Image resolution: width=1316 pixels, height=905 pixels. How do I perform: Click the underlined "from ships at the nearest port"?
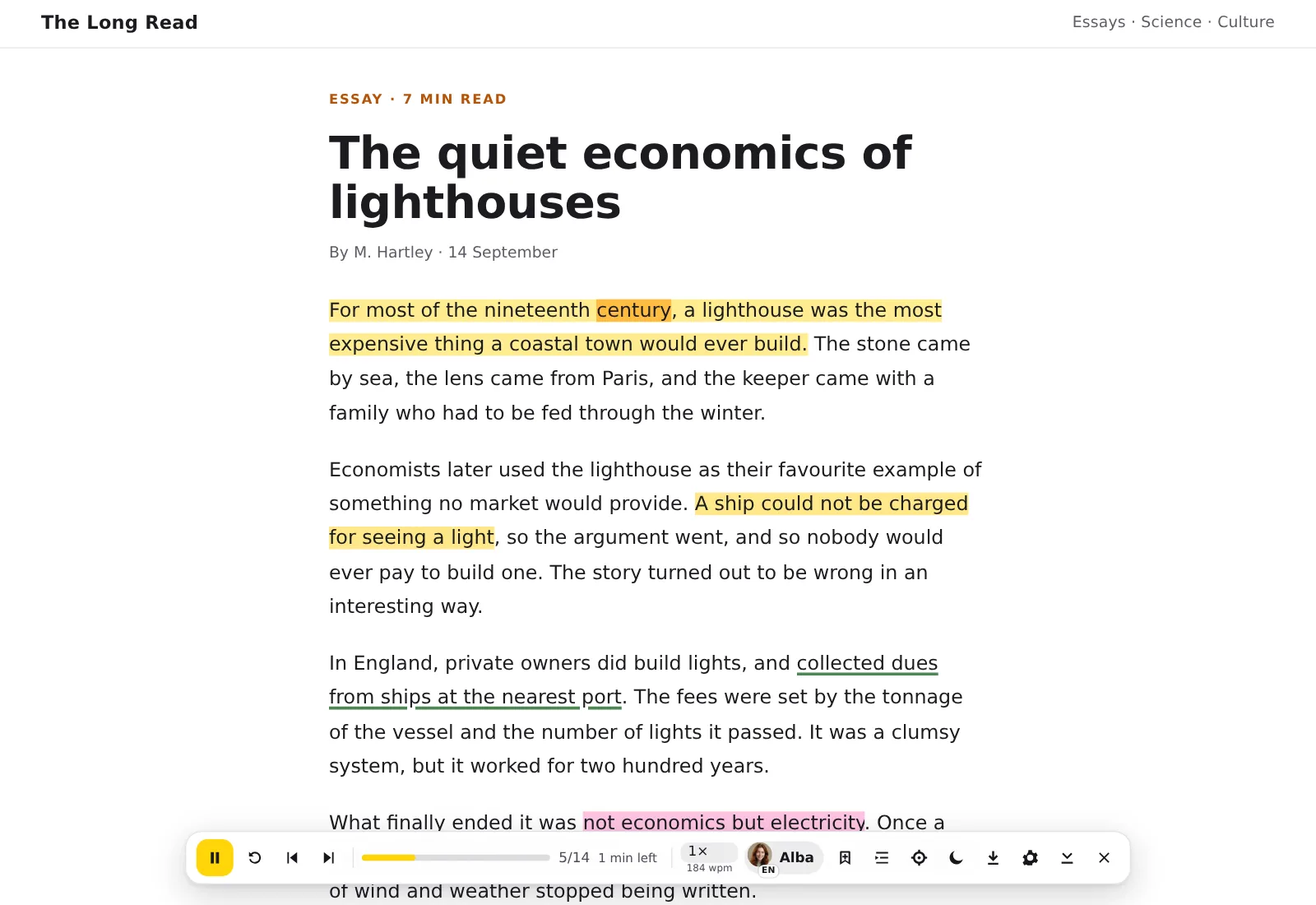click(475, 698)
